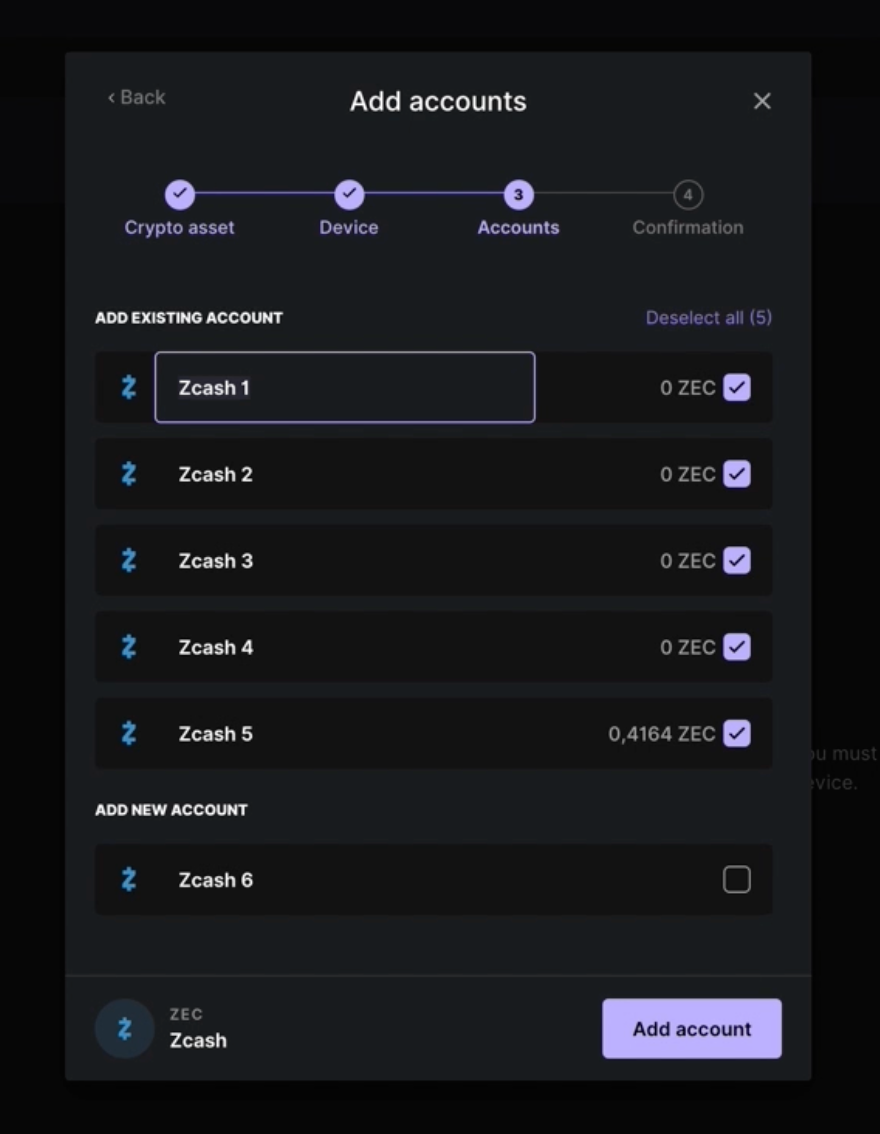
Task: Click the Zcash icon beside Zcash 6
Action: [x=129, y=879]
